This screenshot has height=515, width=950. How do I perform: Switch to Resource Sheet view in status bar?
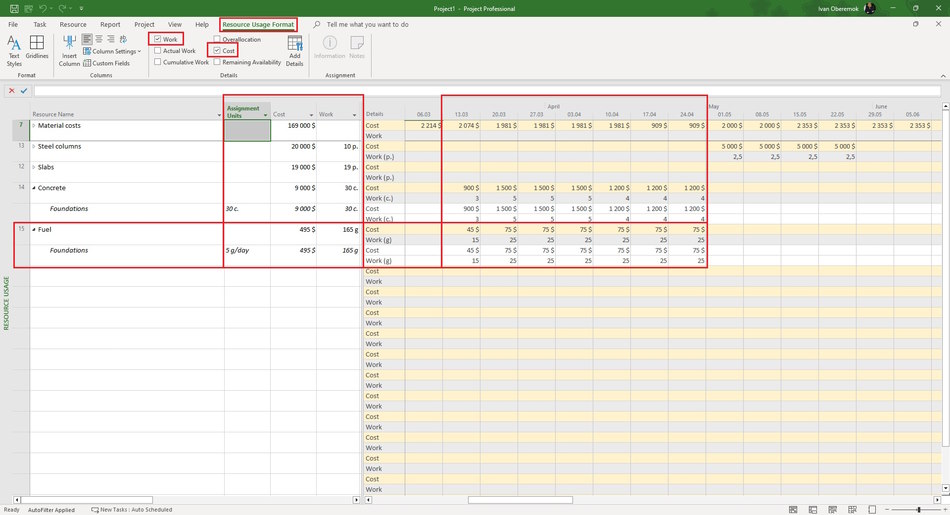tap(852, 510)
